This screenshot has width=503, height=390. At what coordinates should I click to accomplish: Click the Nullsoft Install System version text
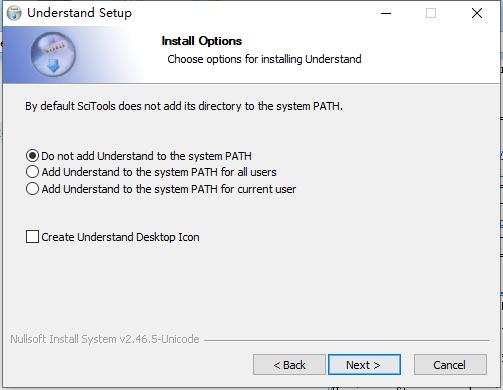105,339
